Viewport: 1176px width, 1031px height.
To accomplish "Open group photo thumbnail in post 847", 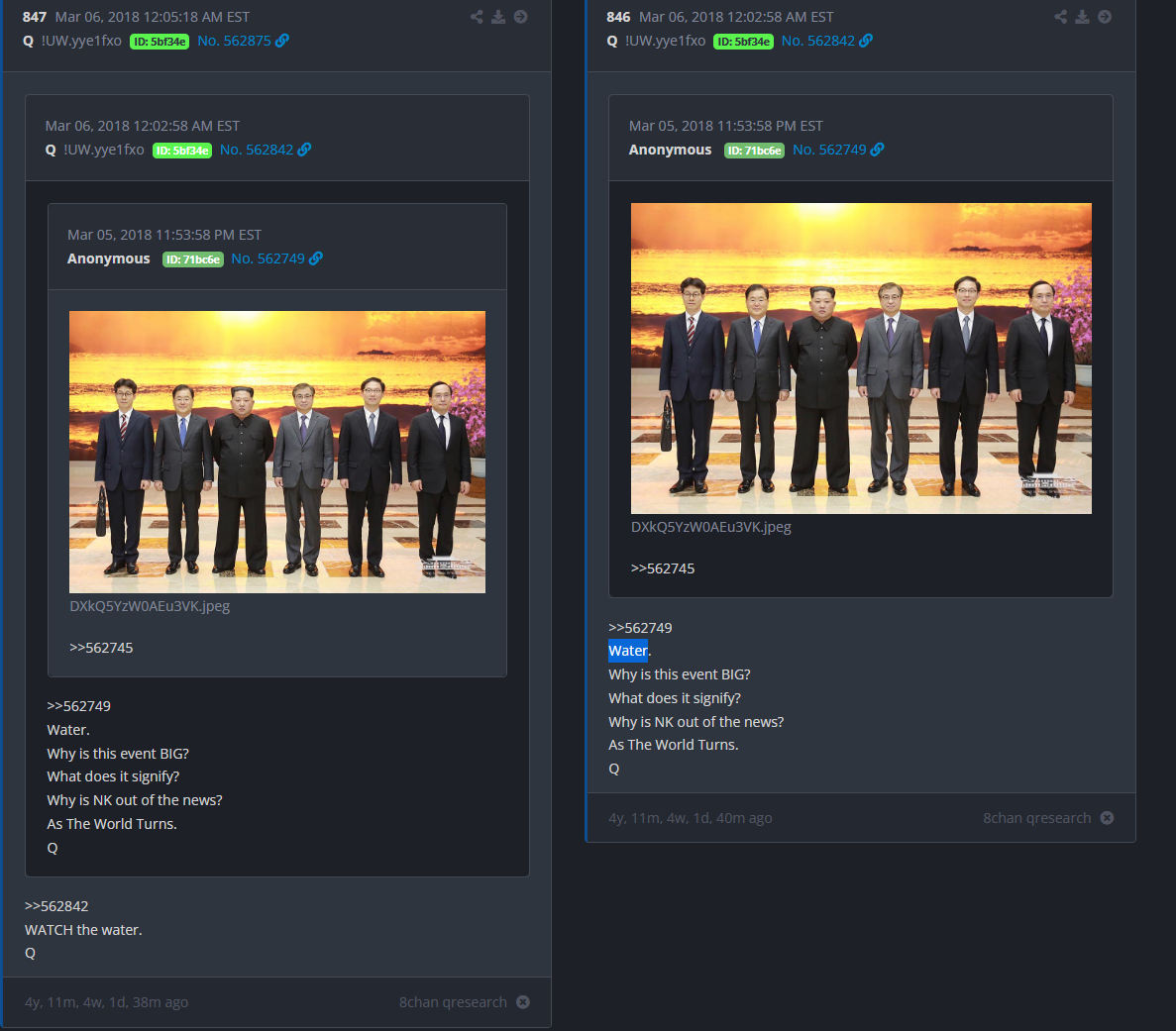I will point(277,453).
